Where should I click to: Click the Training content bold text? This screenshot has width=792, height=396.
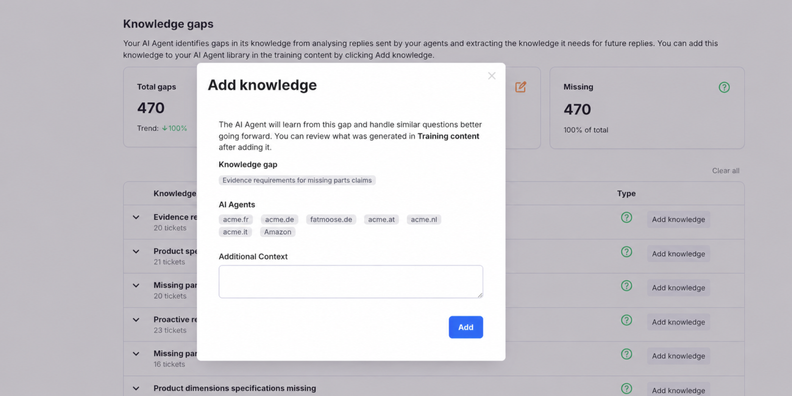[449, 136]
